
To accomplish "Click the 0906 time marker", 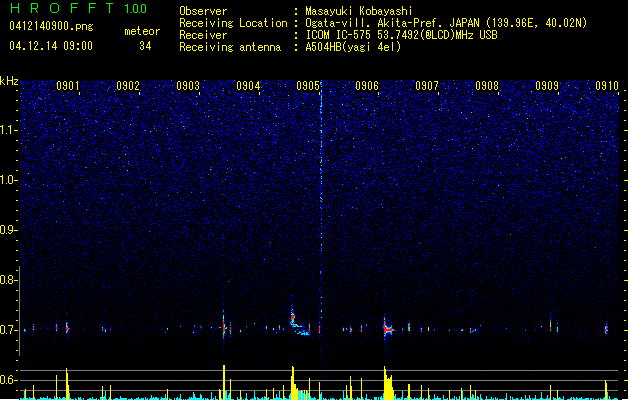I will tap(367, 86).
